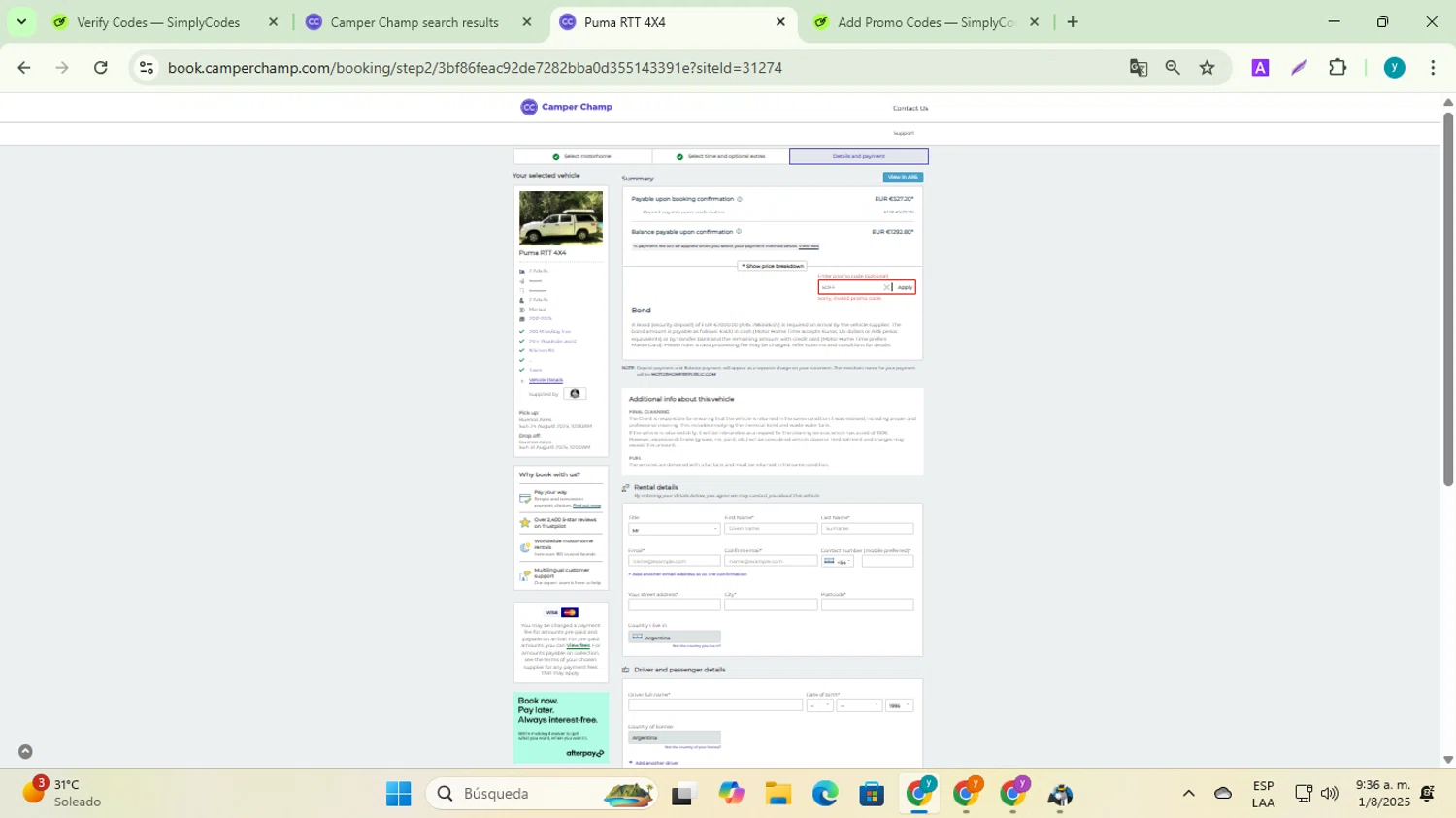
Task: Click the City field
Action: pos(771,605)
